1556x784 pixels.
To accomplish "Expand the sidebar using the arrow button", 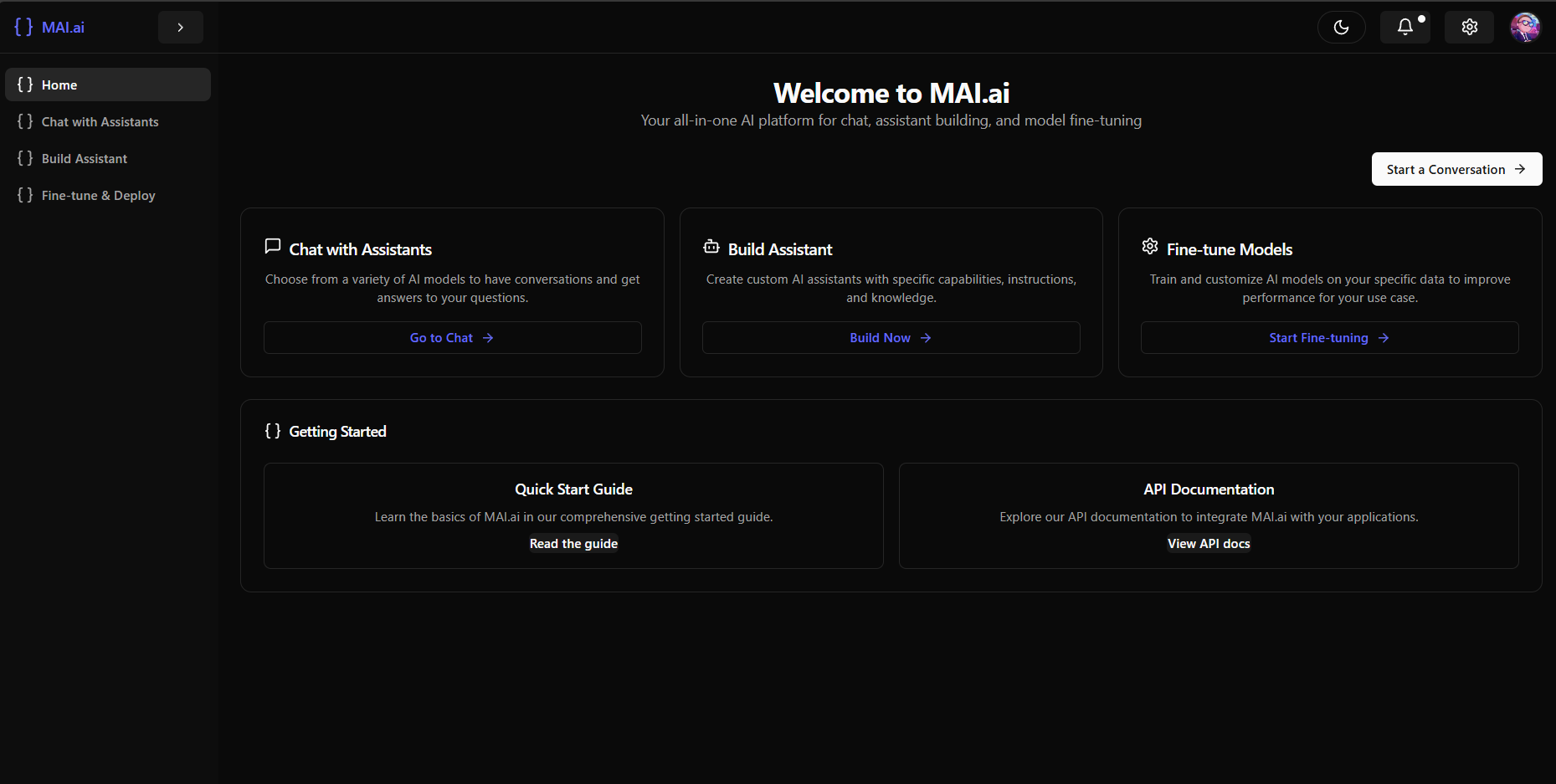I will coord(181,27).
